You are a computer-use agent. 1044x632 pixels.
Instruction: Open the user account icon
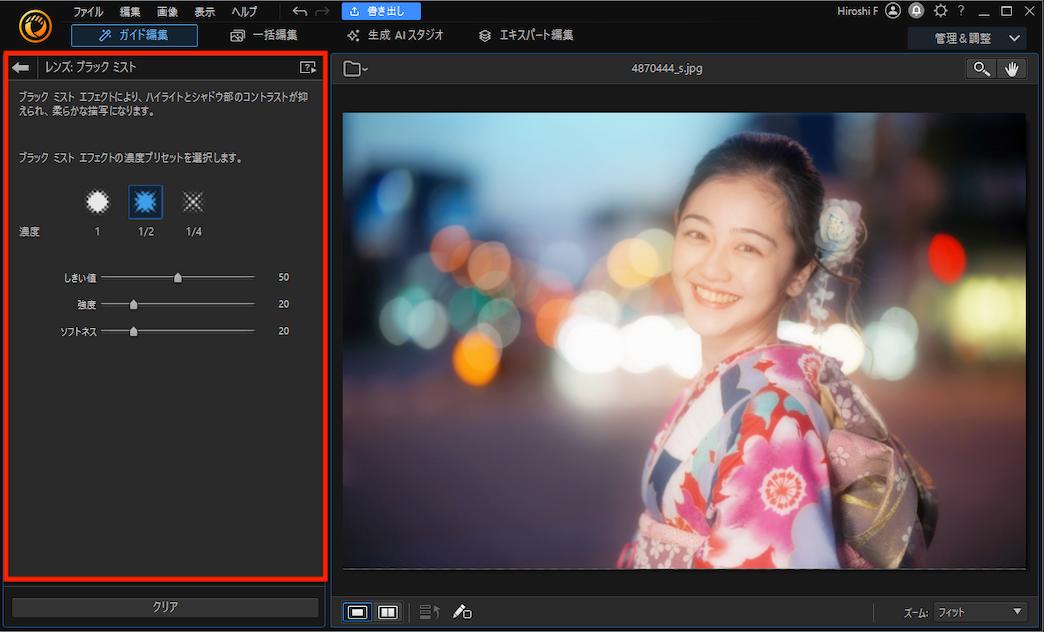pyautogui.click(x=893, y=11)
